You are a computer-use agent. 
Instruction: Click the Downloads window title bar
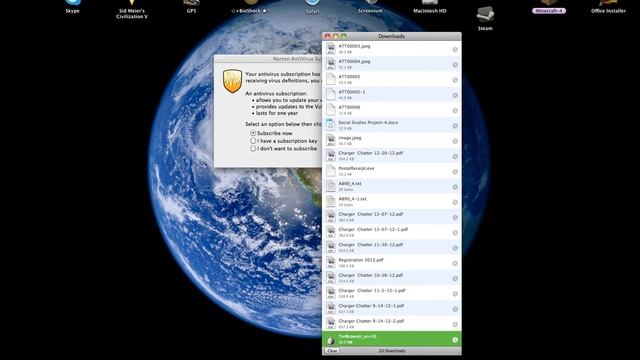coord(391,36)
